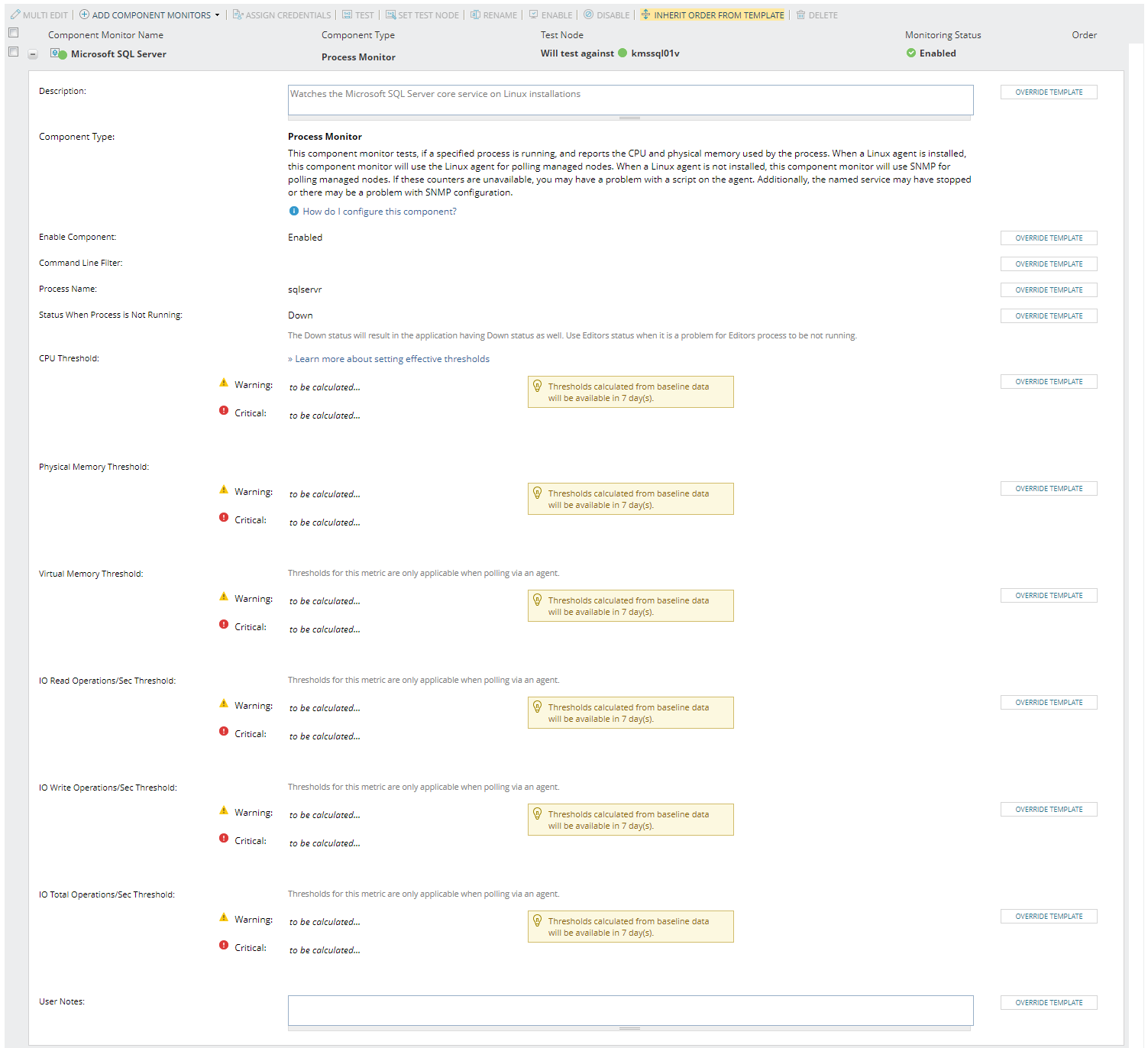This screenshot has width=1148, height=1048.
Task: Click the Assign Credentials icon
Action: (238, 15)
